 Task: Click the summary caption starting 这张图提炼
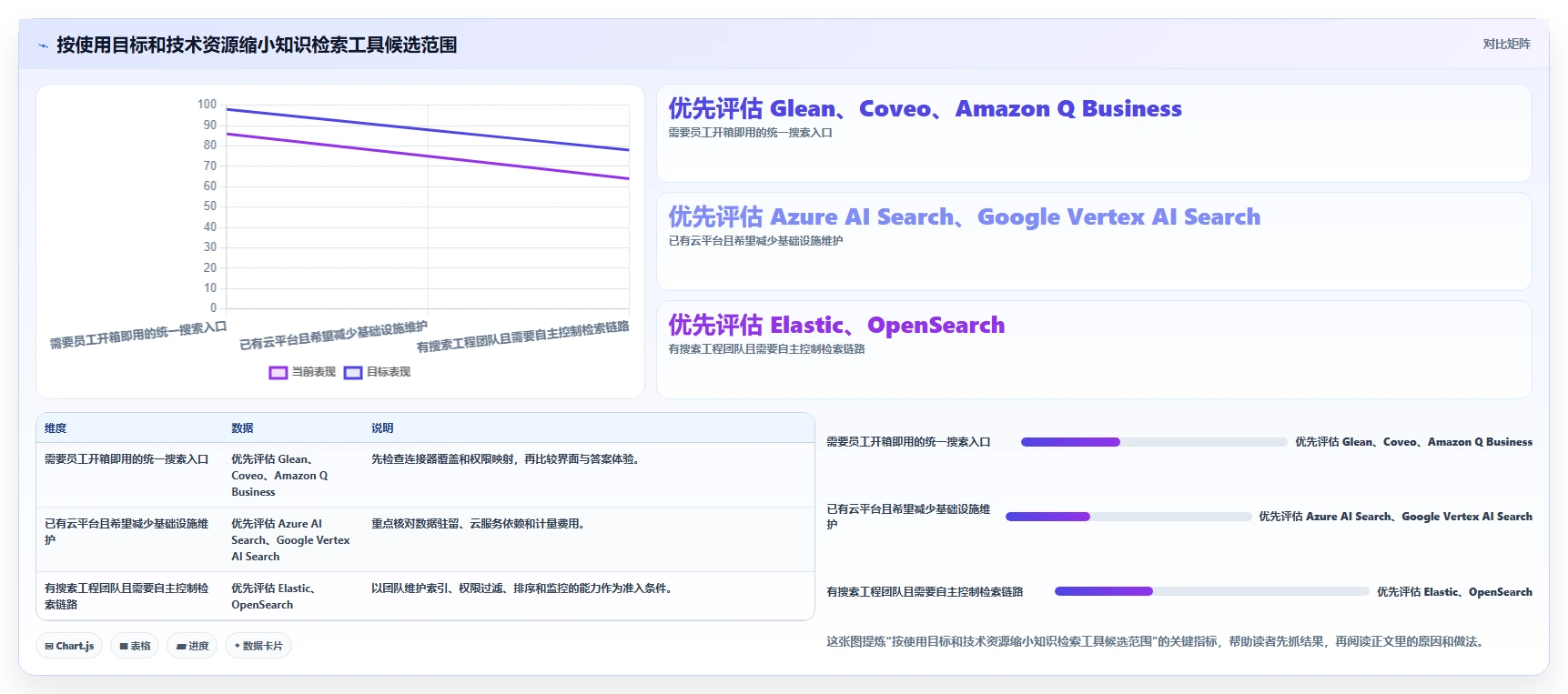coord(1158,642)
